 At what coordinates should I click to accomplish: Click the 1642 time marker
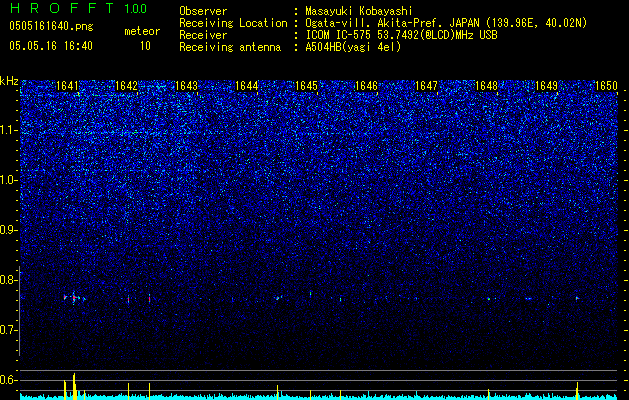pyautogui.click(x=126, y=86)
